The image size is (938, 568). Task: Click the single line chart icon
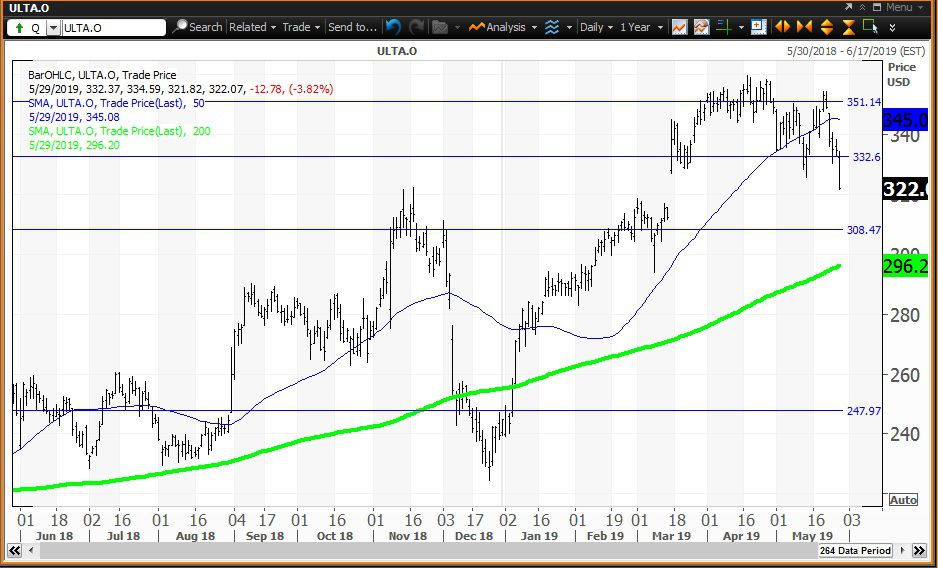(680, 27)
